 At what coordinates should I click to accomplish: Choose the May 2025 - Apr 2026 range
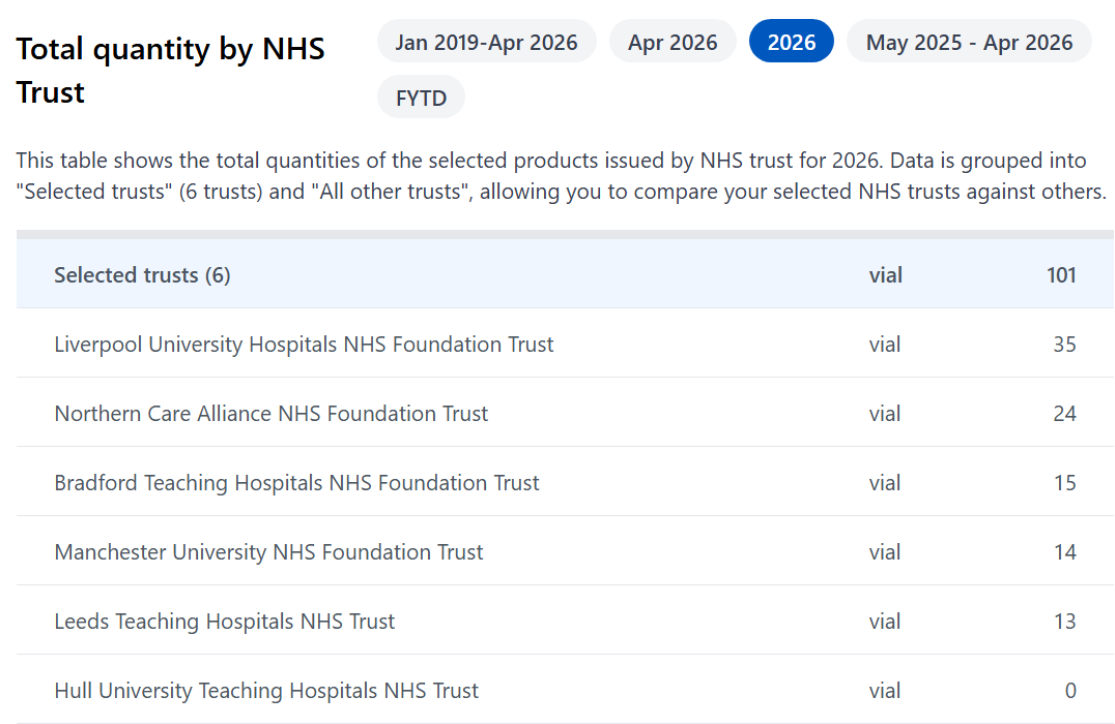coord(969,42)
